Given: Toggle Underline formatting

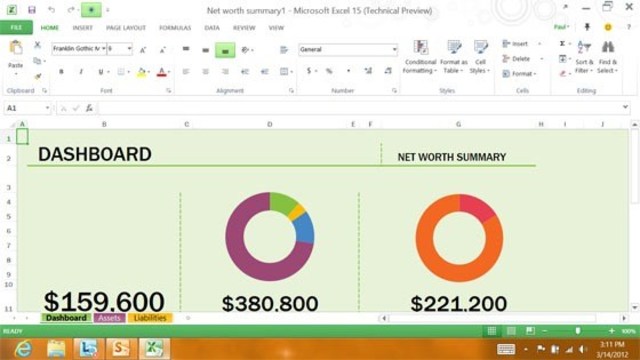Looking at the screenshot, I should (x=100, y=72).
